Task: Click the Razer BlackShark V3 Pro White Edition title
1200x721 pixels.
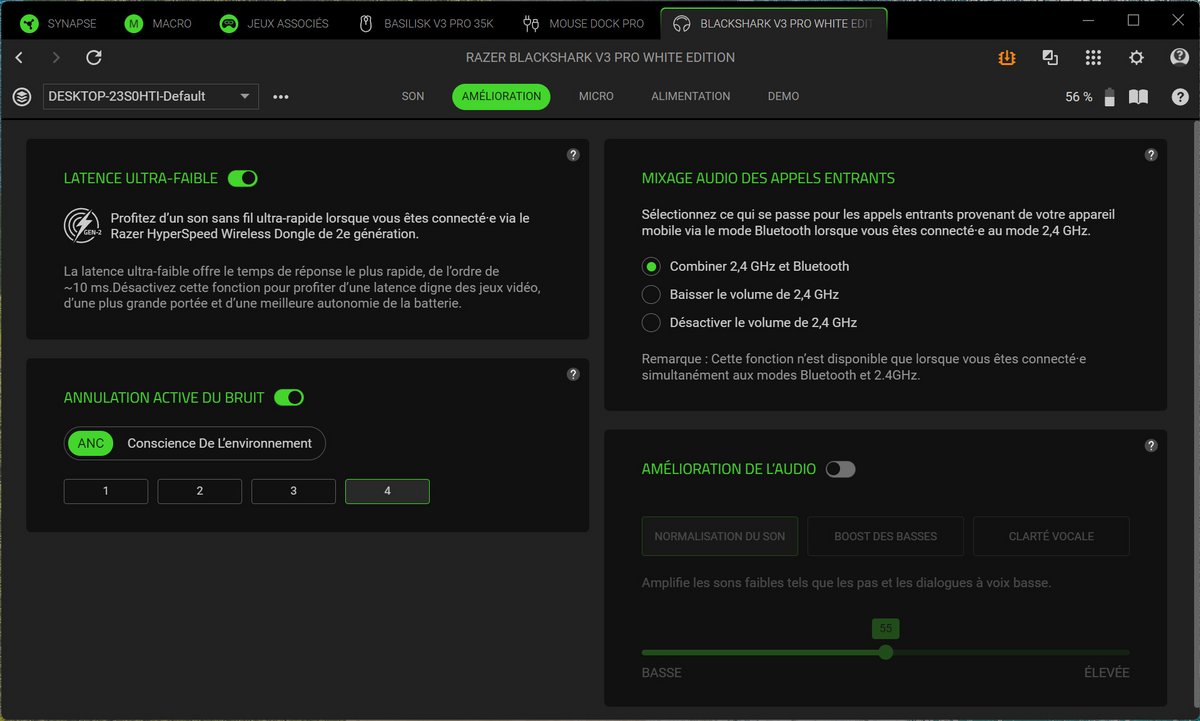Action: (600, 58)
